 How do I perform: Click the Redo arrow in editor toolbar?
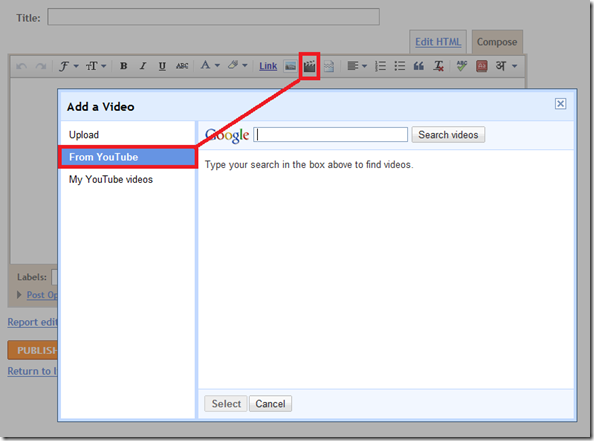[41, 66]
